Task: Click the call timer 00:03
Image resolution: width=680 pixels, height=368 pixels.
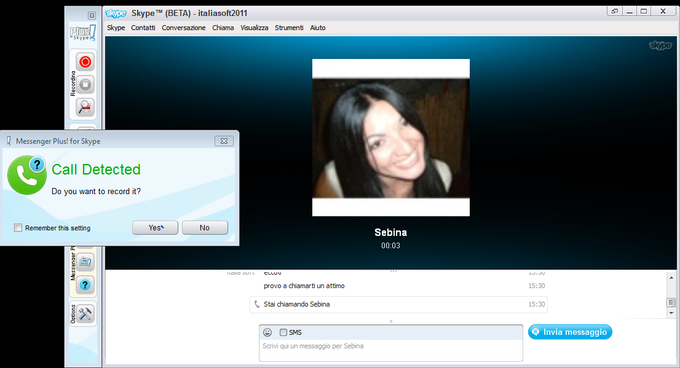Action: pos(391,246)
